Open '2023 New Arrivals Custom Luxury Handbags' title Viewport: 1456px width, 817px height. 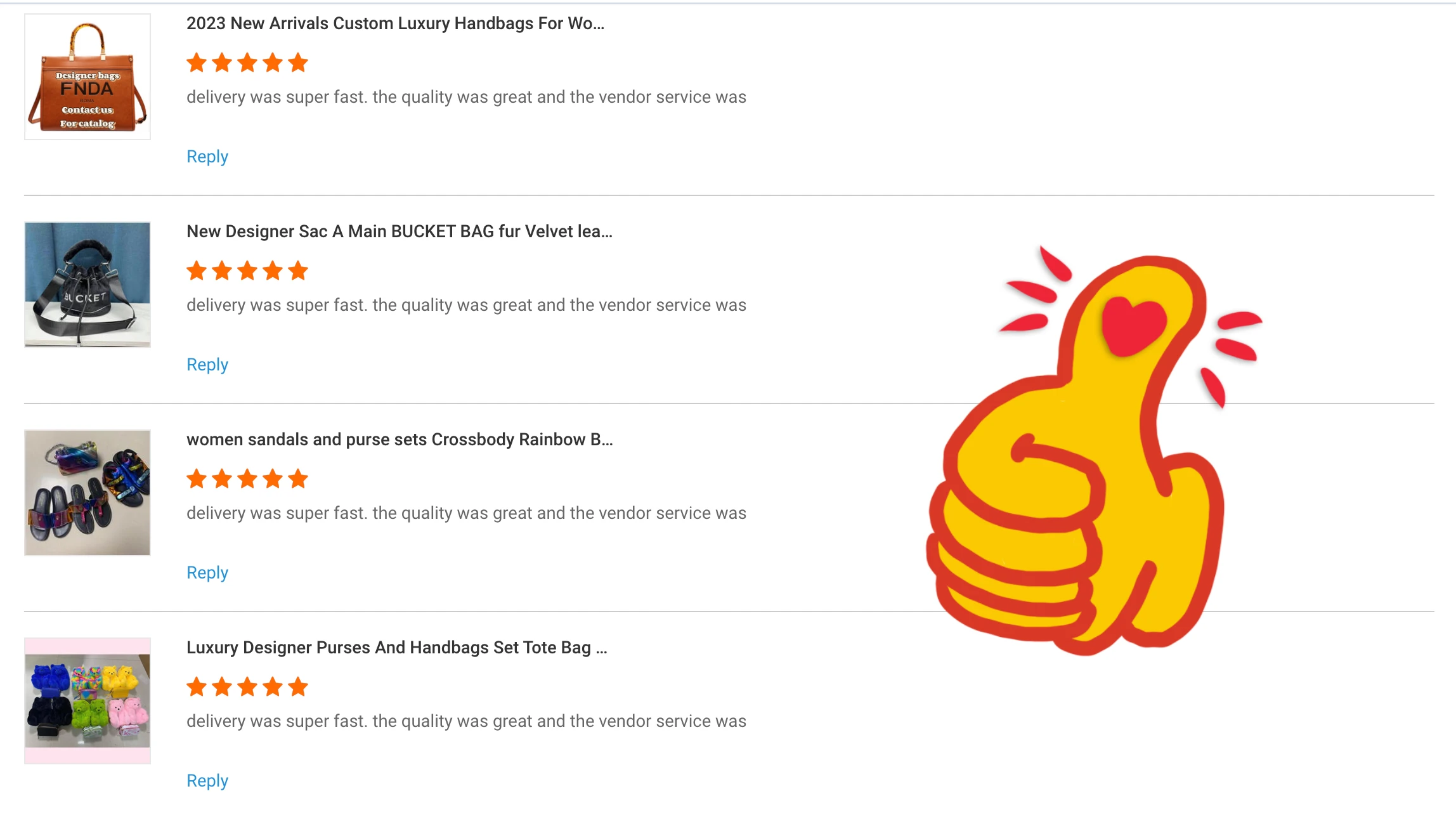pyautogui.click(x=395, y=23)
